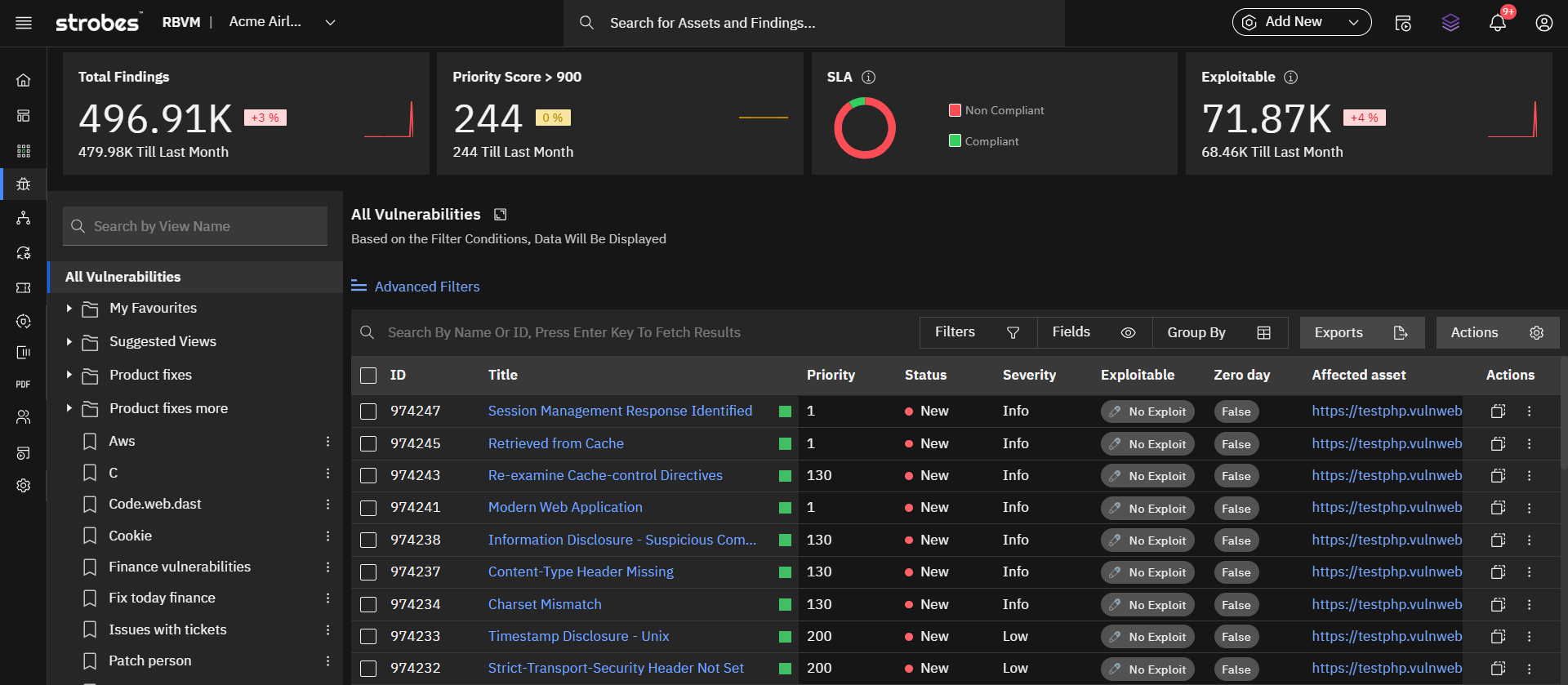The height and width of the screenshot is (685, 1568).
Task: Open the hierarchy tree sidebar icon
Action: tap(24, 218)
